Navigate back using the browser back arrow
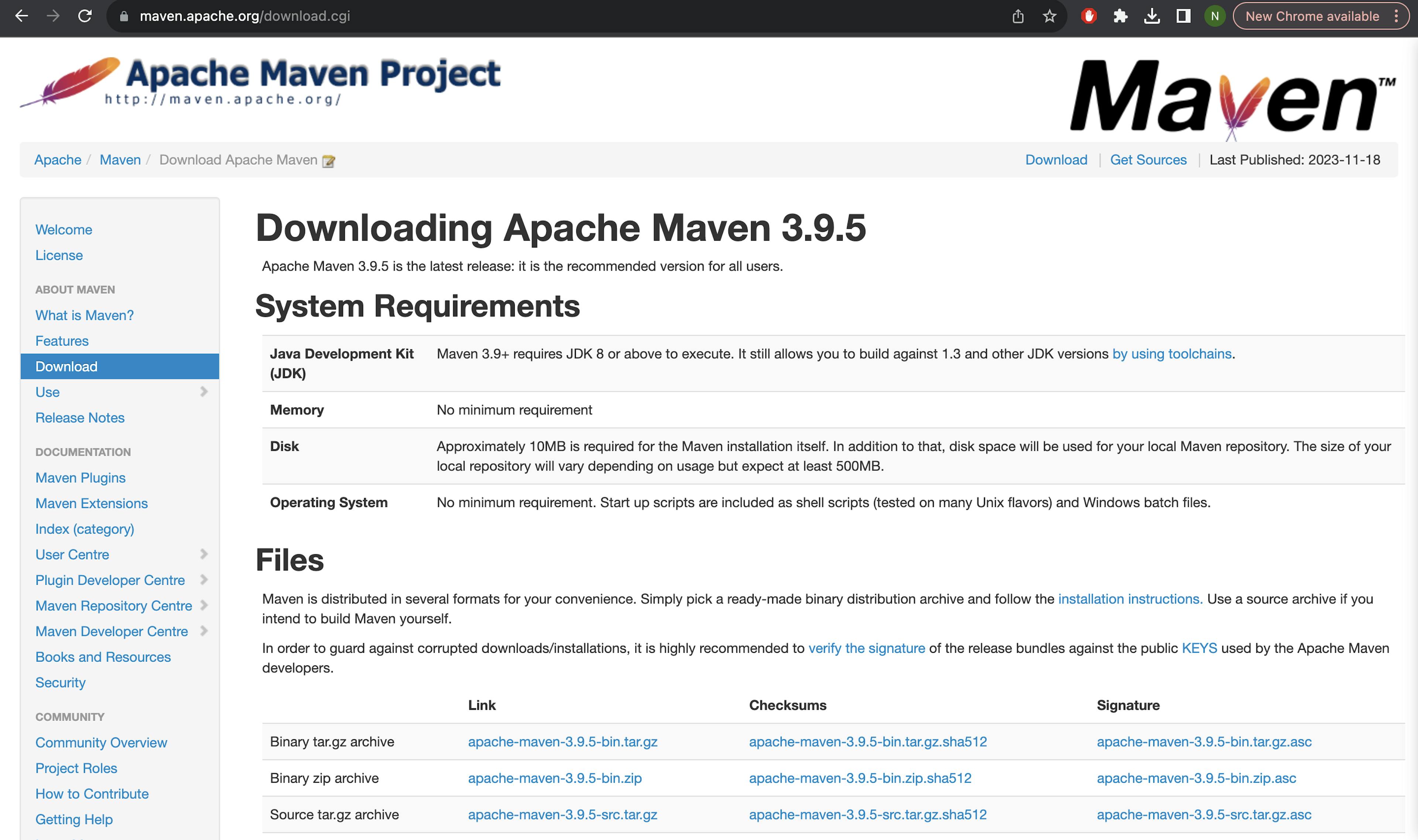 (21, 16)
